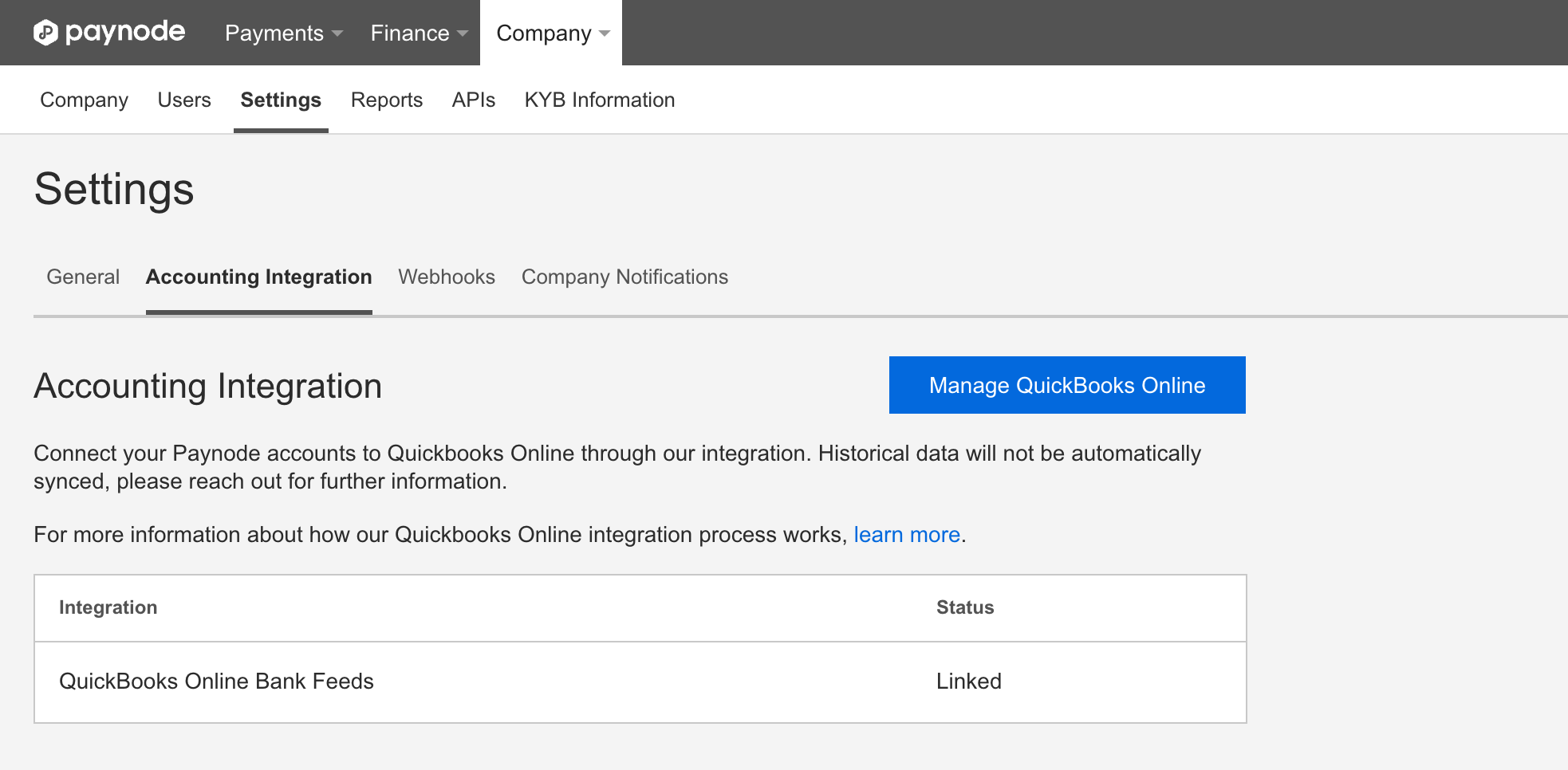Image resolution: width=1568 pixels, height=770 pixels.
Task: Go to the Company sub-navigation tab
Action: click(84, 100)
